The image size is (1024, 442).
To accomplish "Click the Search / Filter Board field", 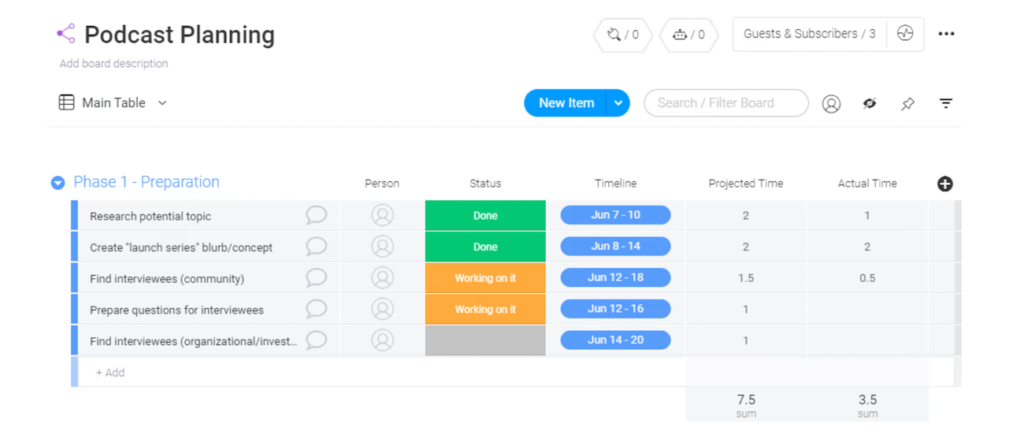I will 726,103.
